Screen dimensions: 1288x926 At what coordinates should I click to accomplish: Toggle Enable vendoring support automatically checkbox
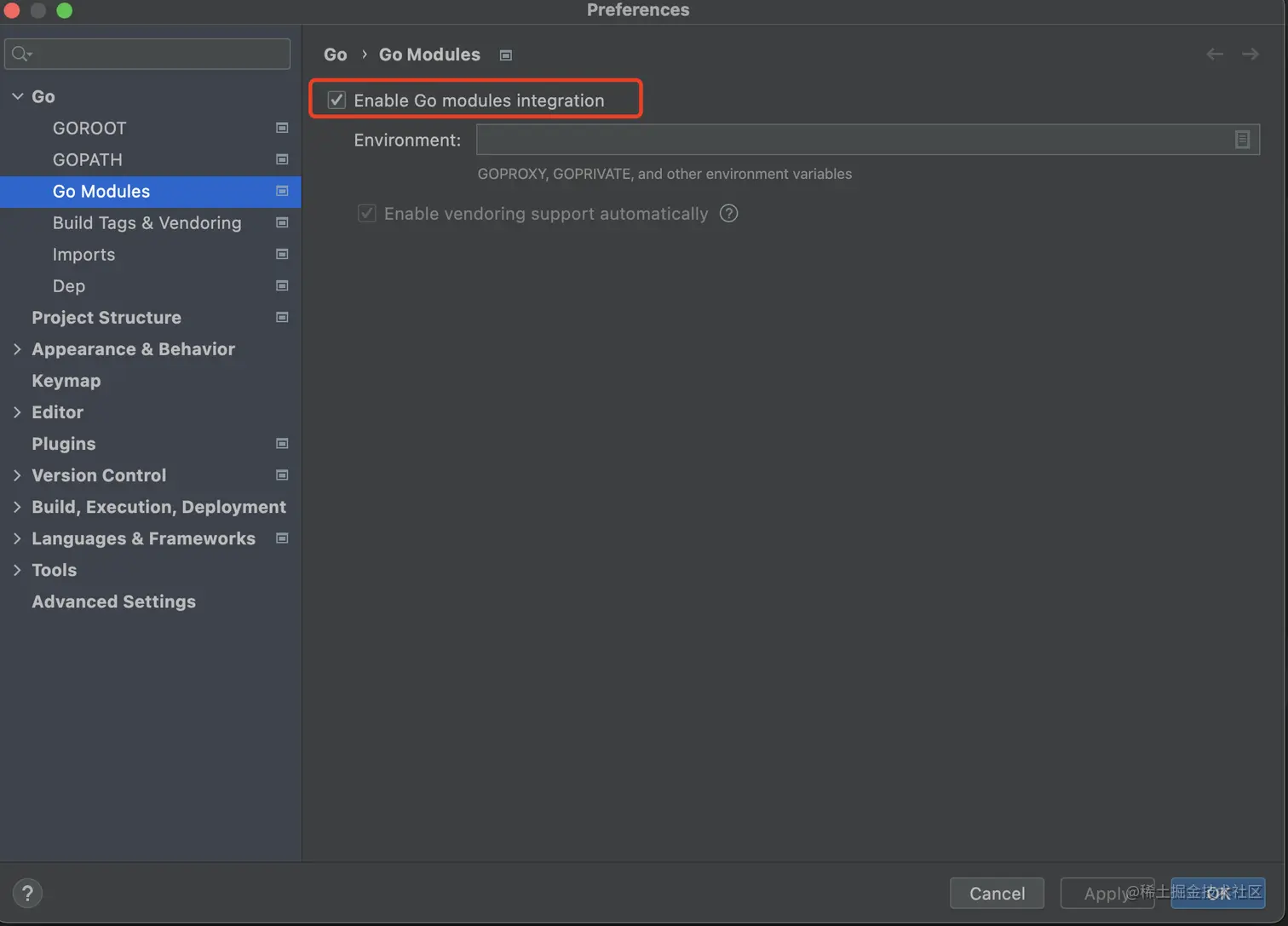367,213
